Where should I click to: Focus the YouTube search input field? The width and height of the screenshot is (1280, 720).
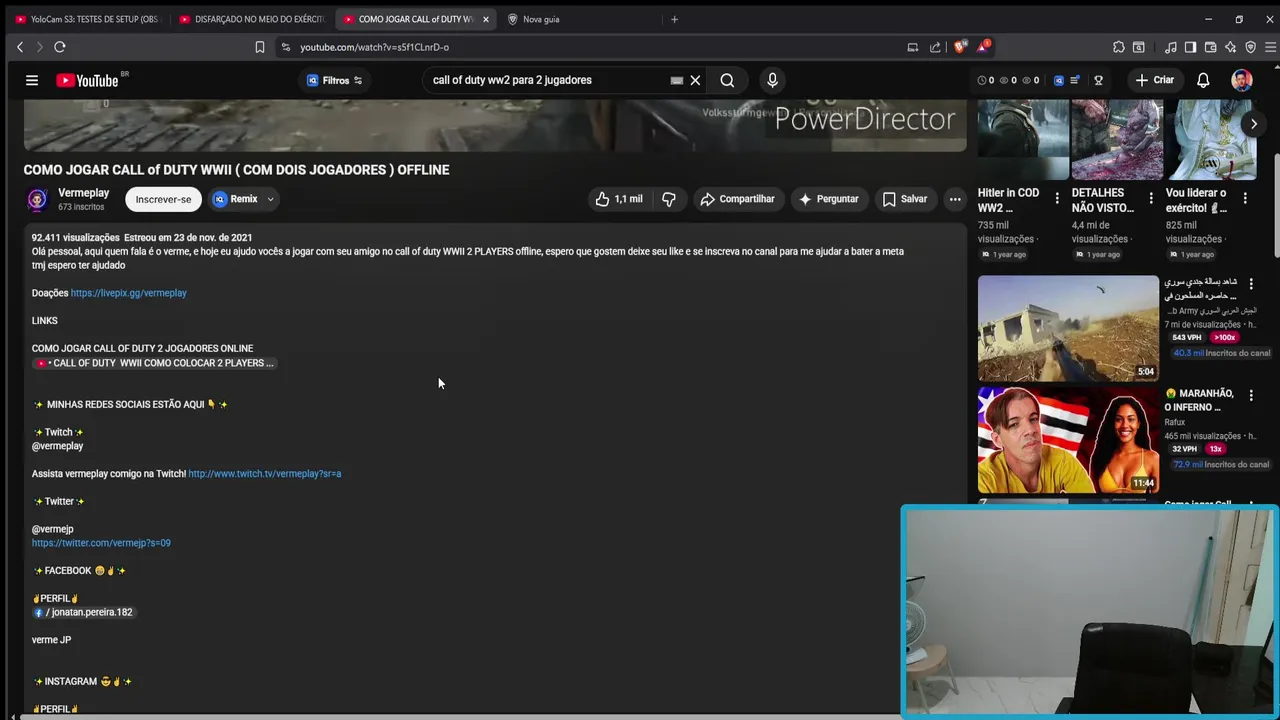coord(545,80)
